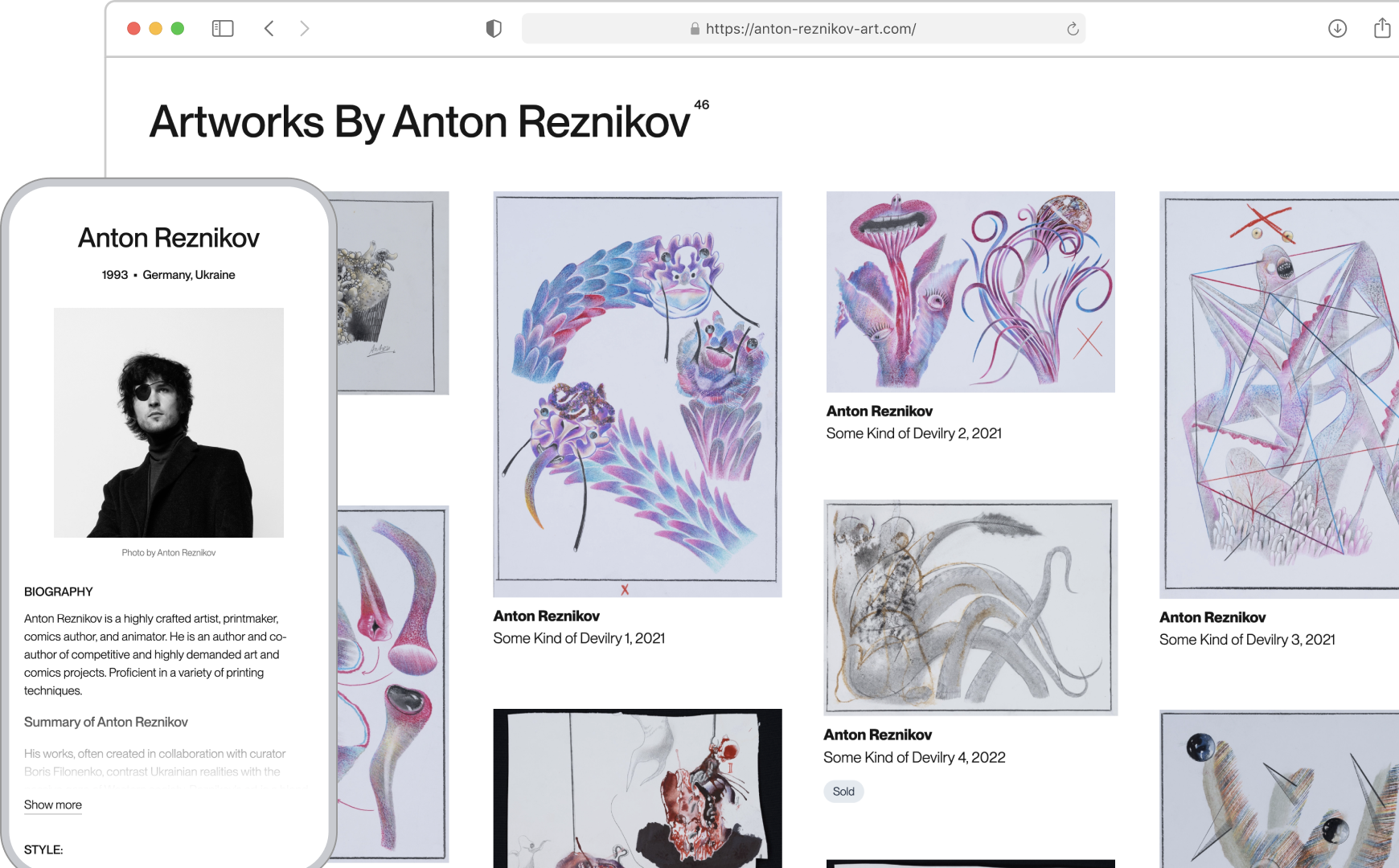Go back with the left arrow
Viewport: 1399px width, 868px height.
coord(269,29)
